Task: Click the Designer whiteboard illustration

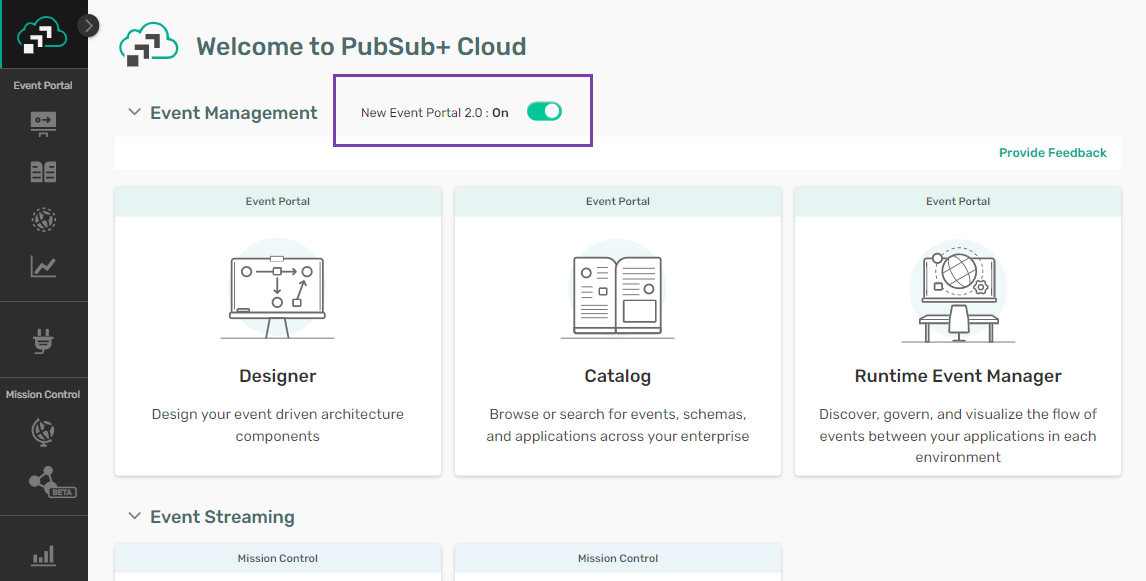Action: coord(278,289)
